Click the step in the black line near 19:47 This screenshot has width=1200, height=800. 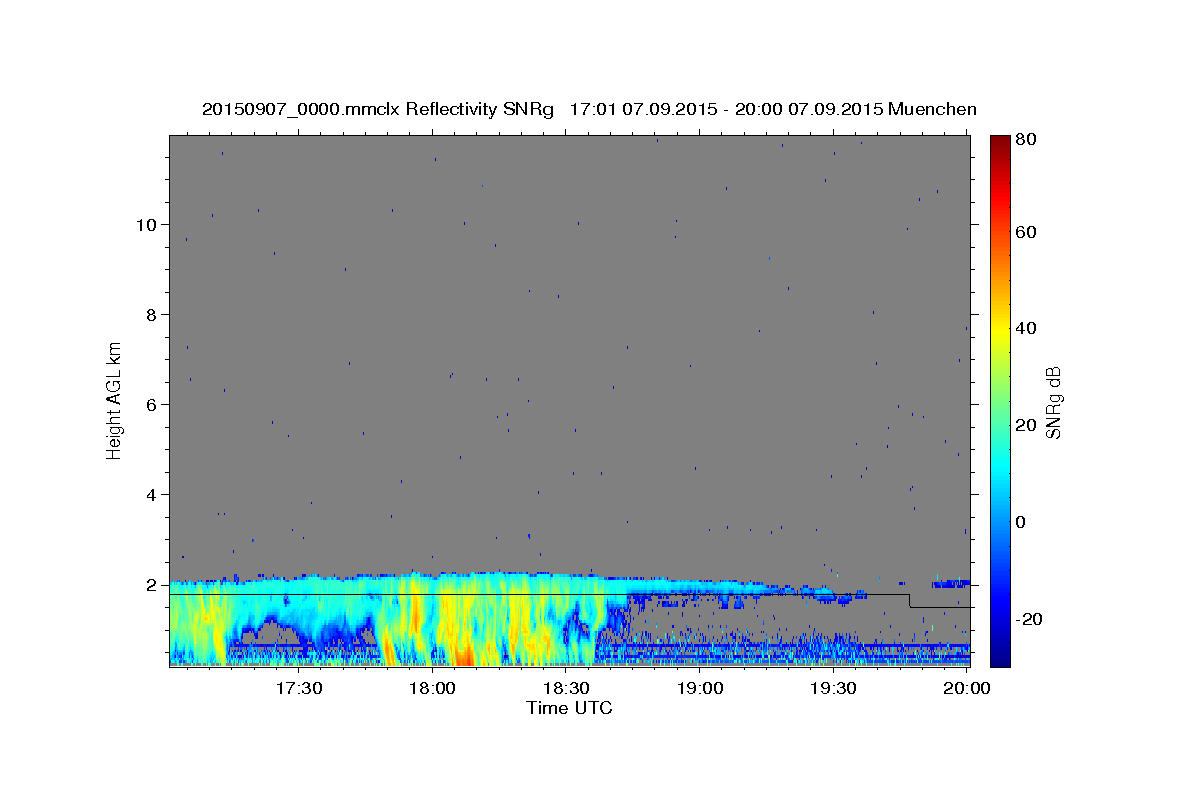pyautogui.click(x=909, y=601)
